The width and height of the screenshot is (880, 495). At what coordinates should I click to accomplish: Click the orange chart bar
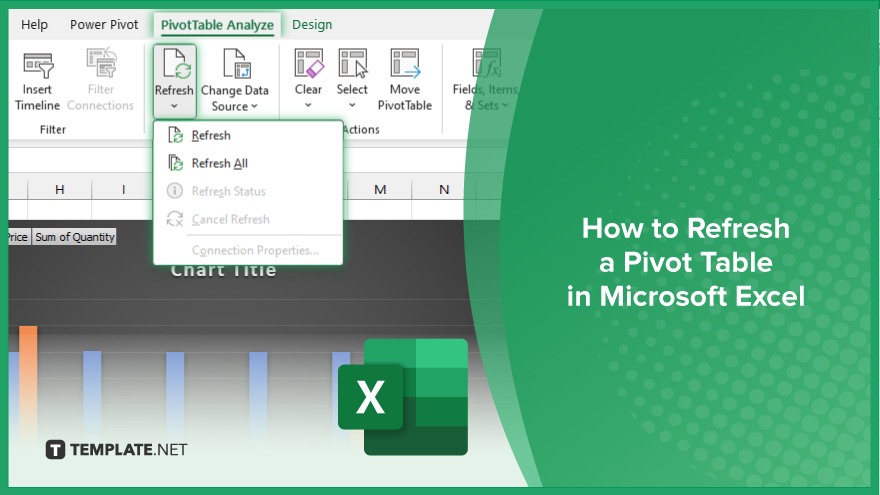click(28, 382)
